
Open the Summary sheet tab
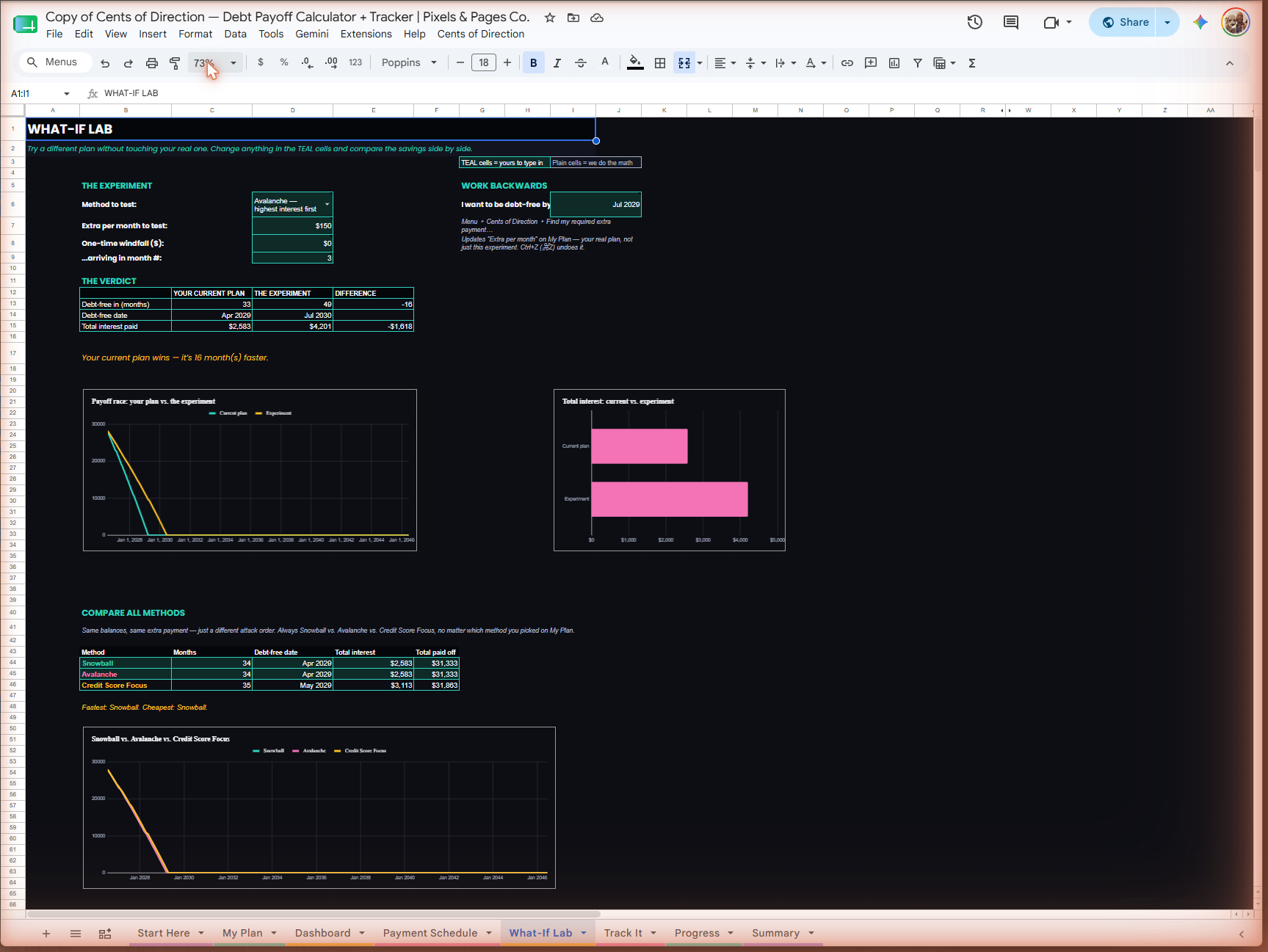tap(775, 933)
